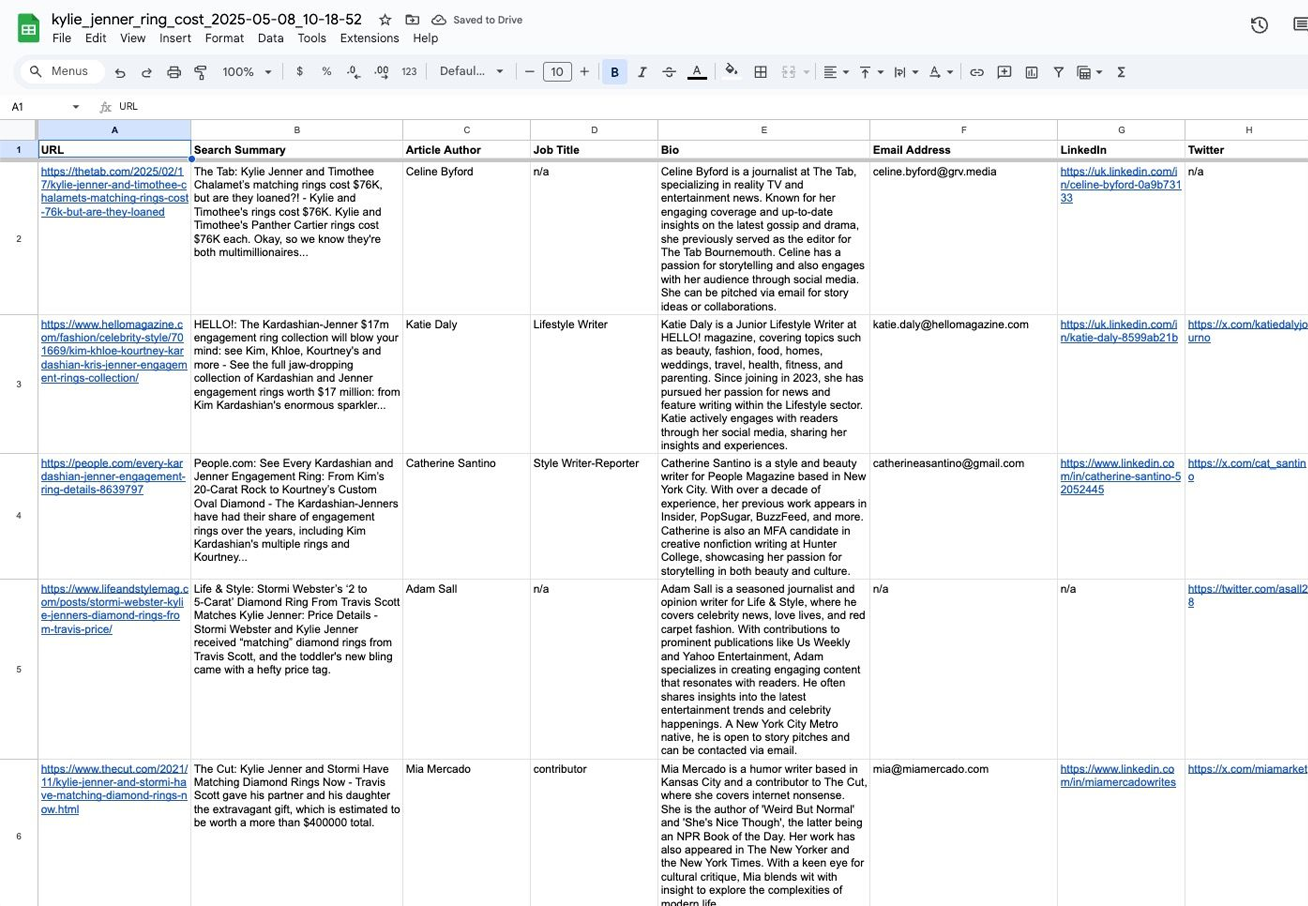Format as currency
This screenshot has width=1308, height=906.
pyautogui.click(x=300, y=72)
